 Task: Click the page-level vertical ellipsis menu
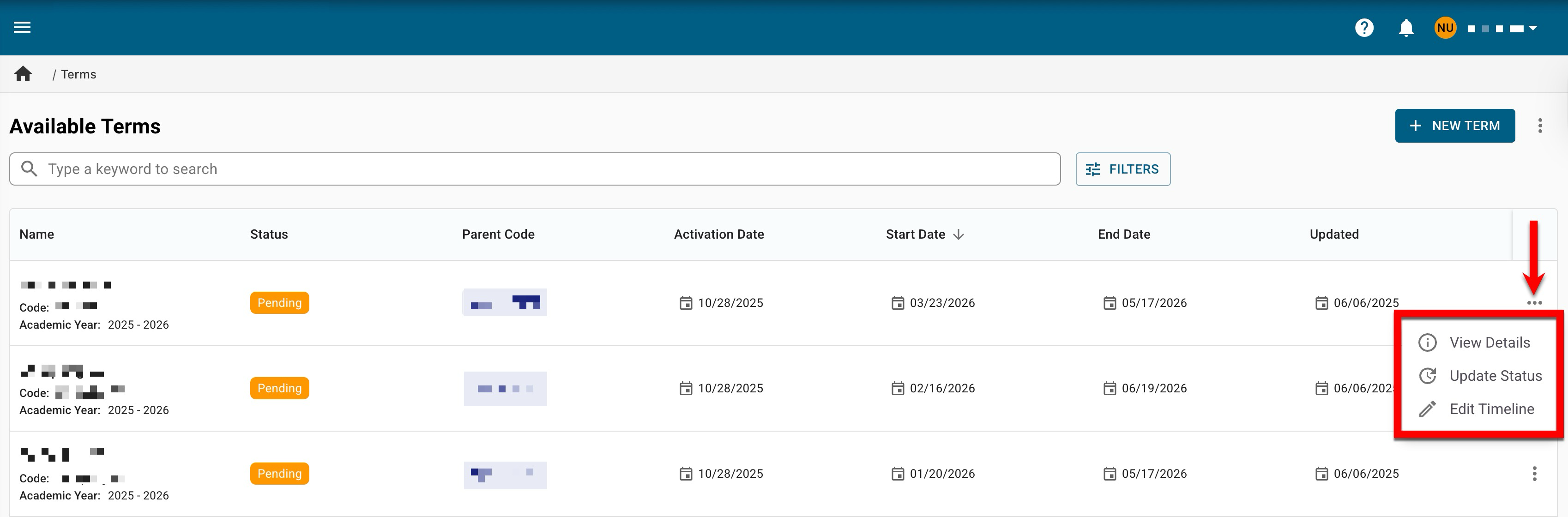point(1540,126)
